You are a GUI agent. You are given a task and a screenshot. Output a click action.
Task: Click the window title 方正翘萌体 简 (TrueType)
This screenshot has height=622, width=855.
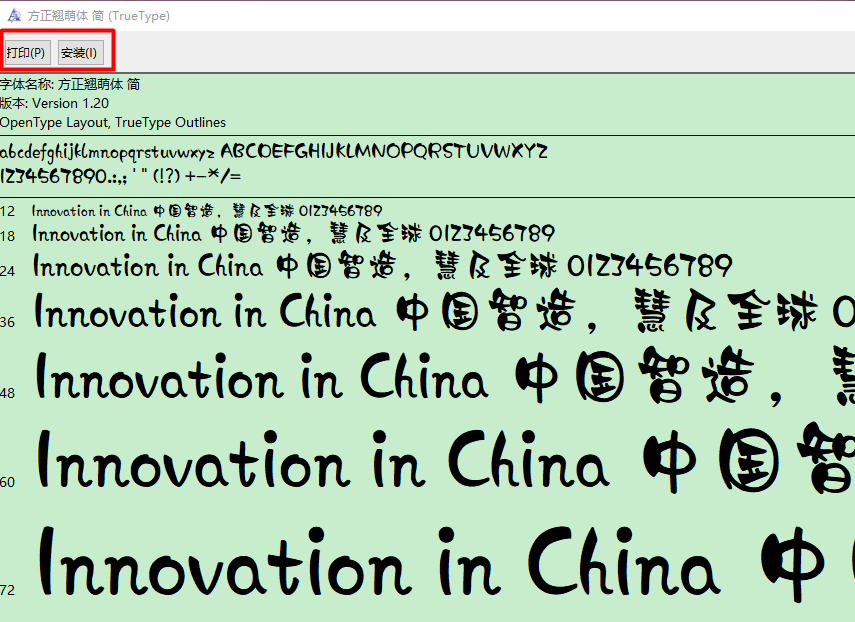click(x=99, y=16)
